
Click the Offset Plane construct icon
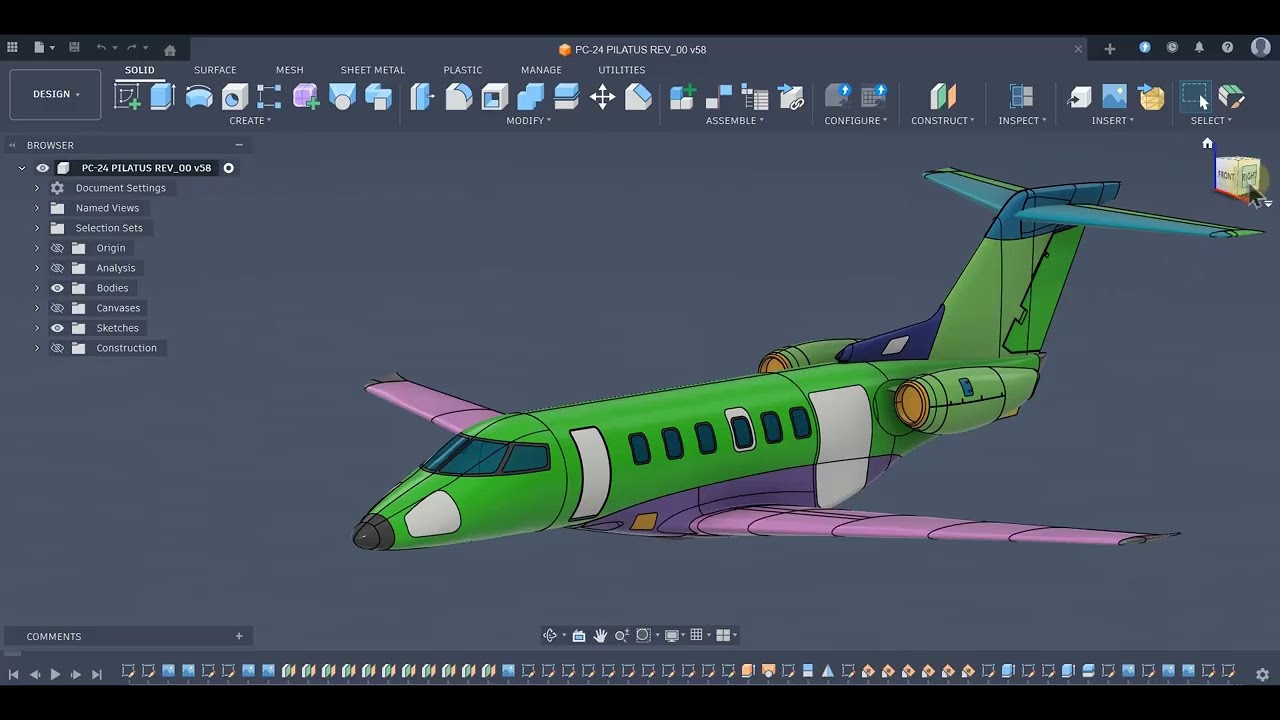942,96
